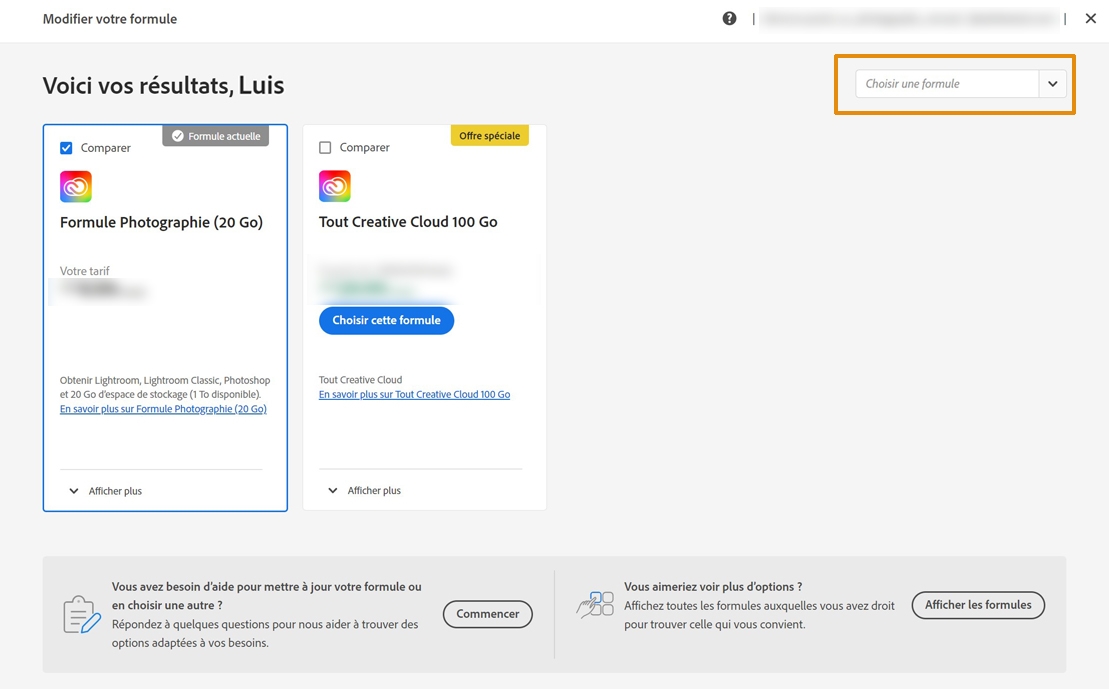Click the Creative Cloud icon on Formule Photographie card

(x=76, y=187)
